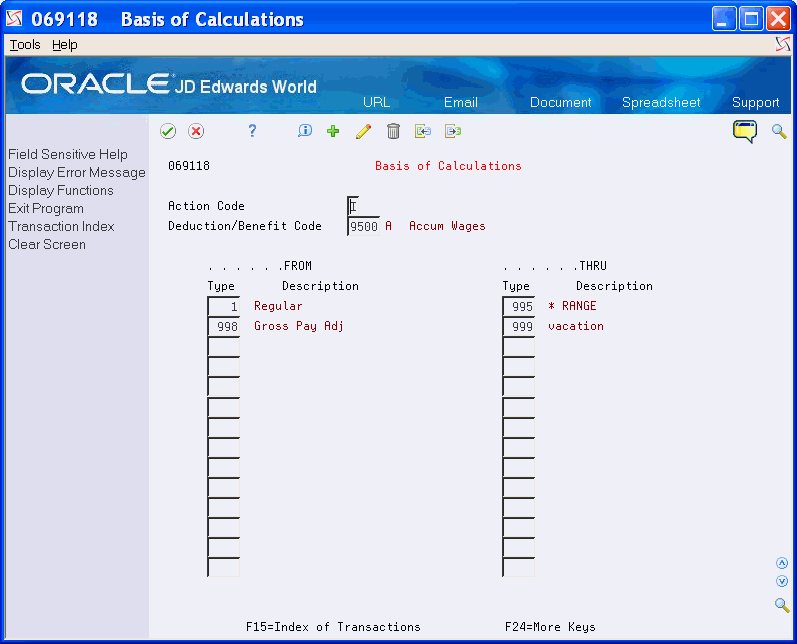Open the yellow speech bubble notes icon
Screen dimensions: 797x644
(x=745, y=131)
